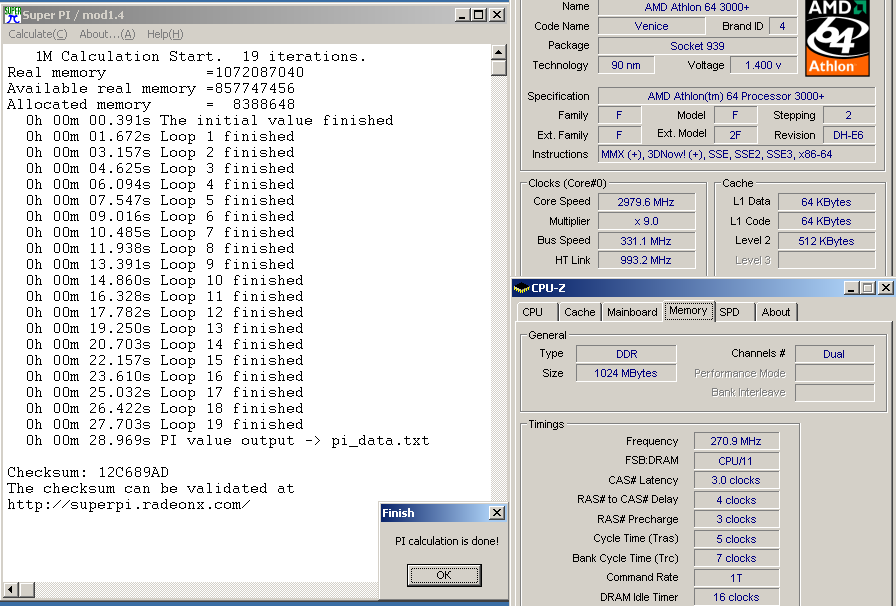The height and width of the screenshot is (606, 896).
Task: Click the L1 Data value 64 KBytes
Action: point(826,202)
